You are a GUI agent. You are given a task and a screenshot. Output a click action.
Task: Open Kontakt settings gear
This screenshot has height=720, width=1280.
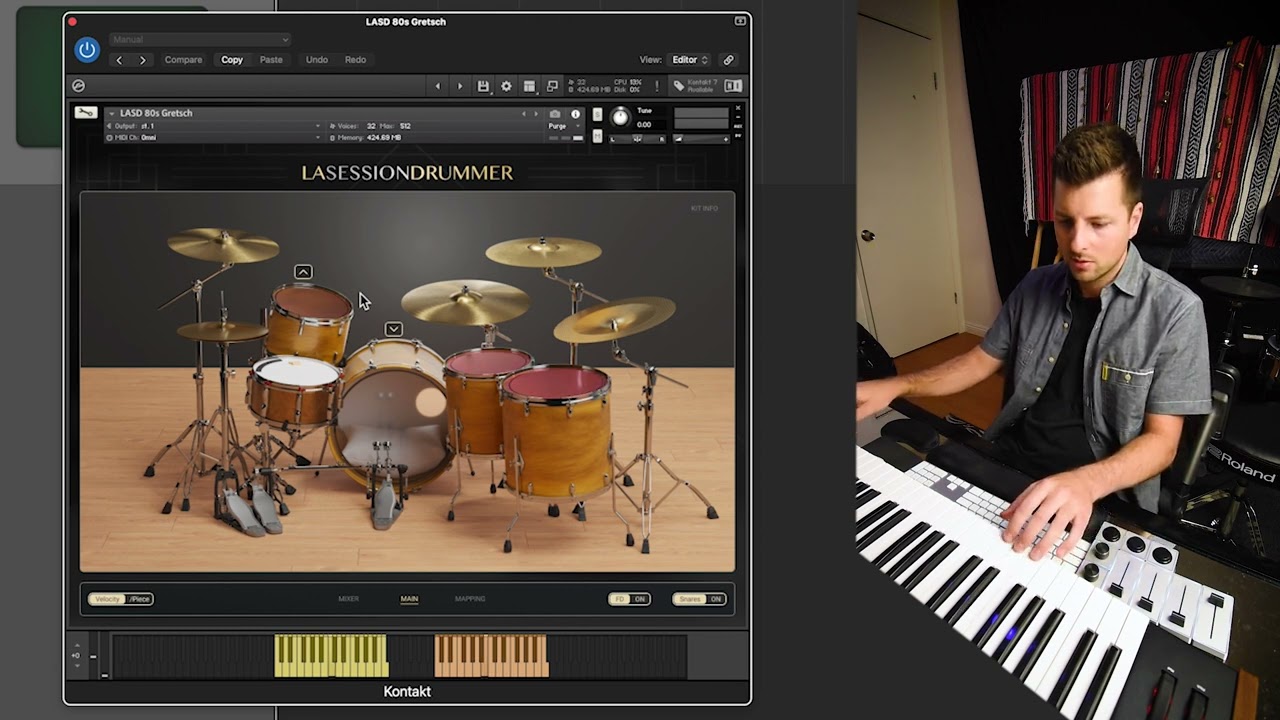tap(506, 86)
